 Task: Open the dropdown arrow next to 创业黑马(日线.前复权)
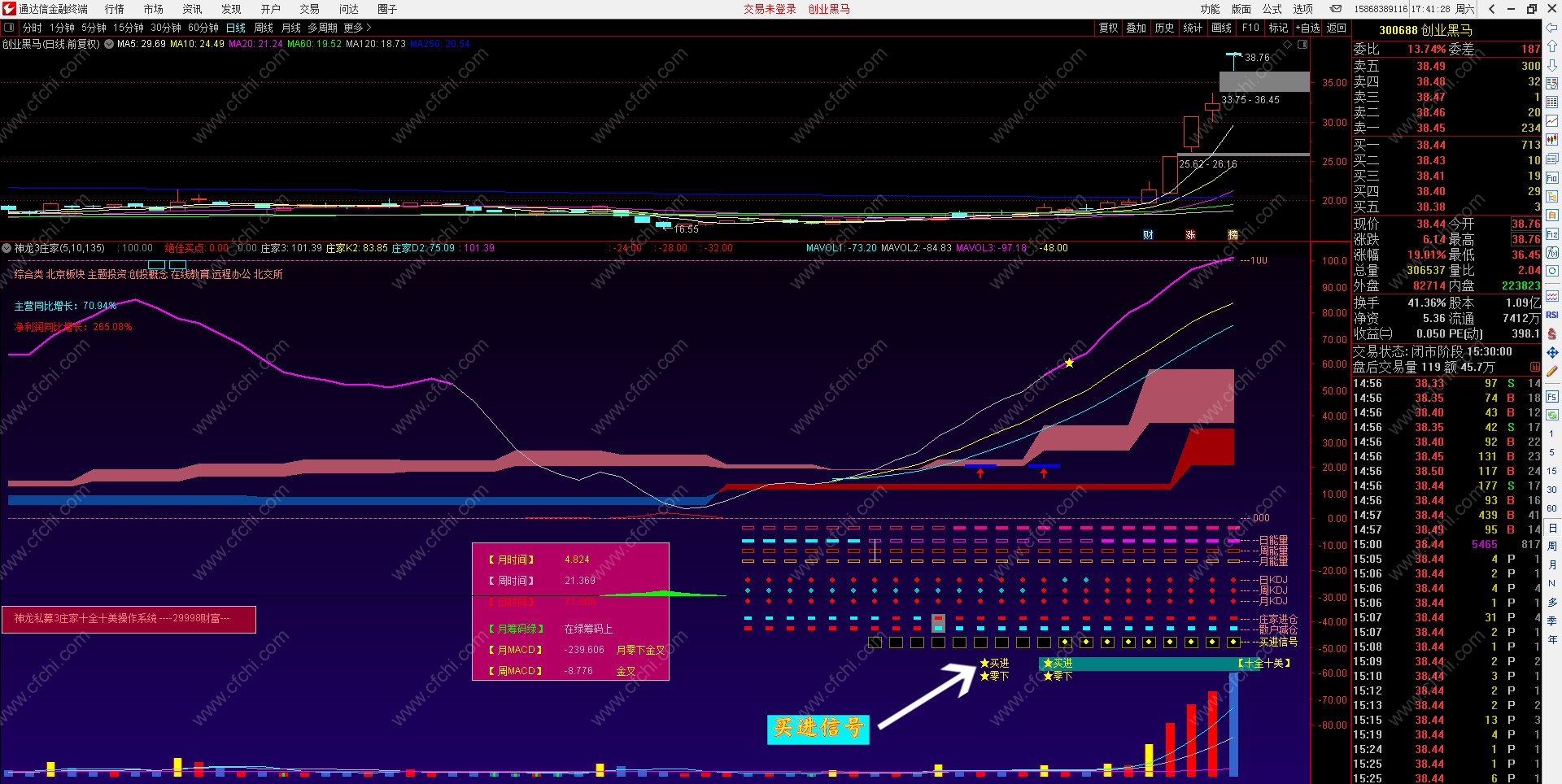coord(109,44)
